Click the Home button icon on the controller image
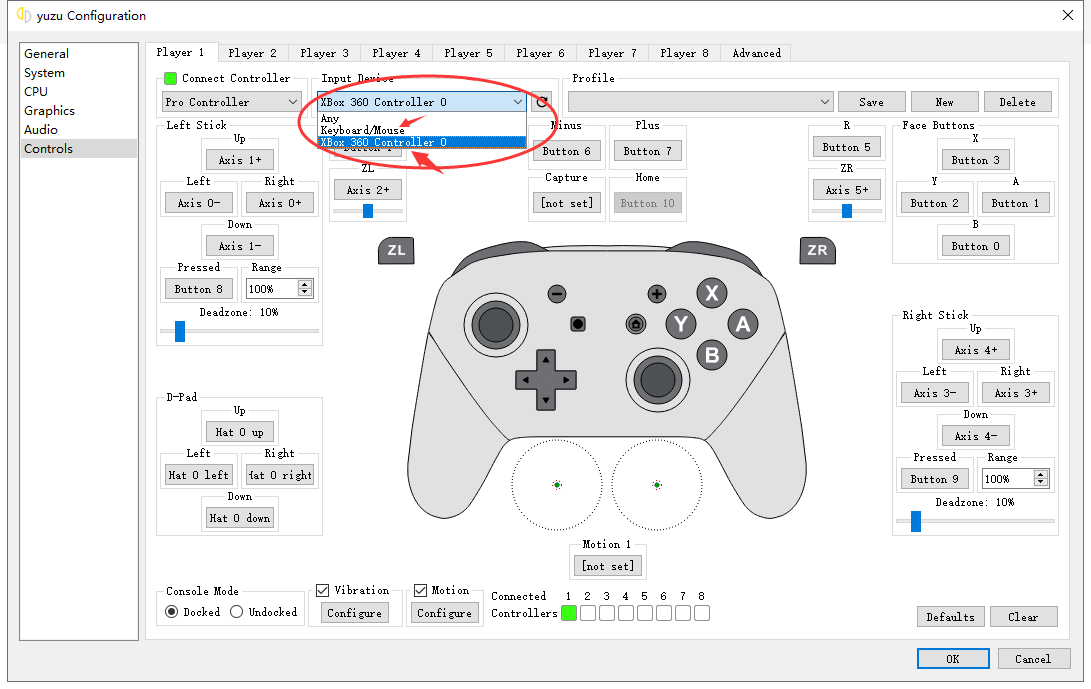 (x=635, y=324)
